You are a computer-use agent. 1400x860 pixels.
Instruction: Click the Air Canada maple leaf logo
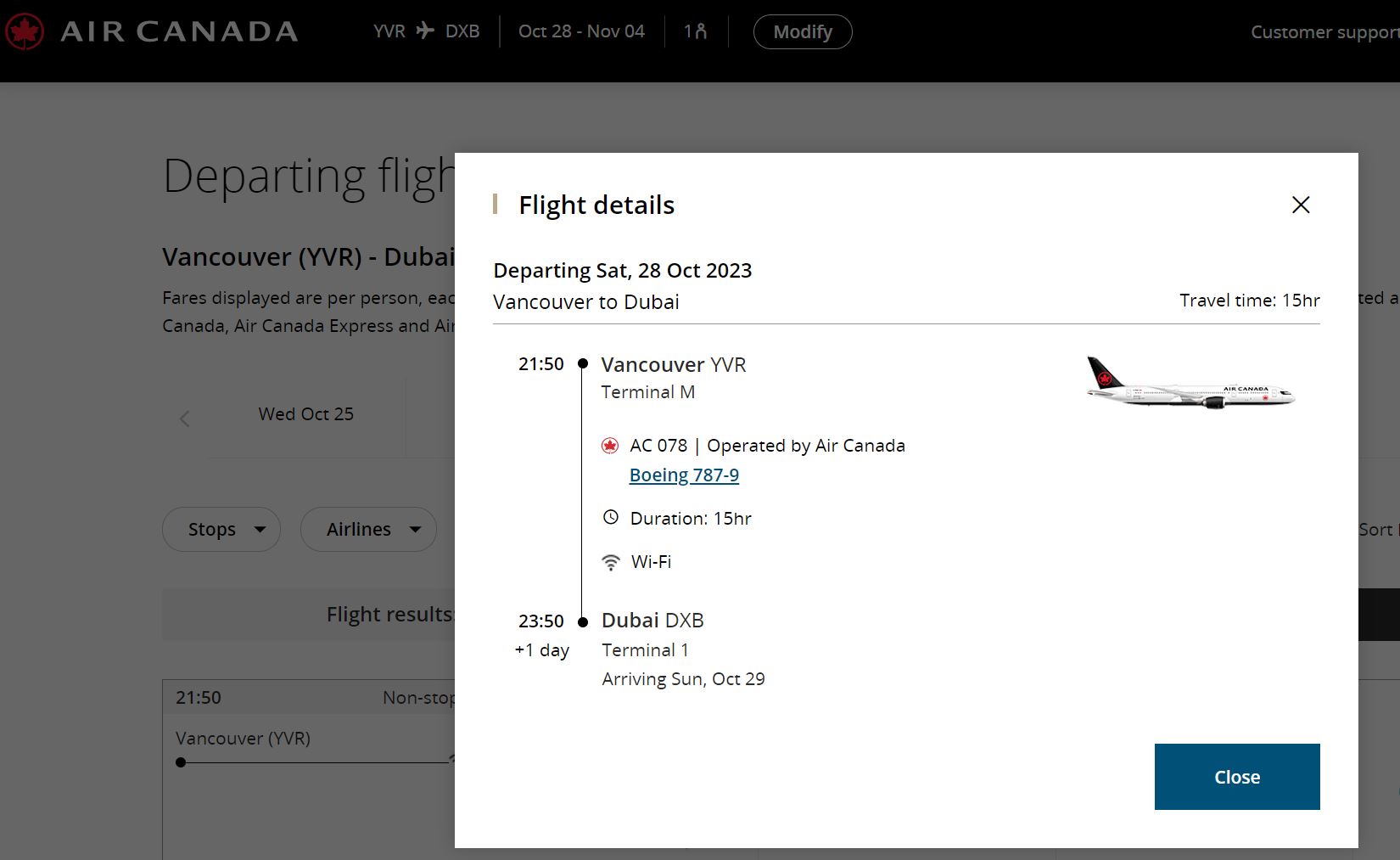[25, 32]
